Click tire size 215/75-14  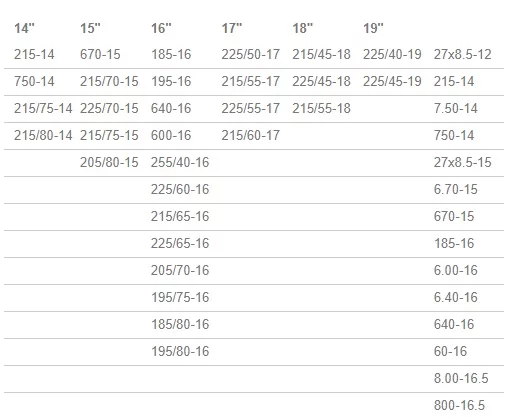click(x=43, y=108)
